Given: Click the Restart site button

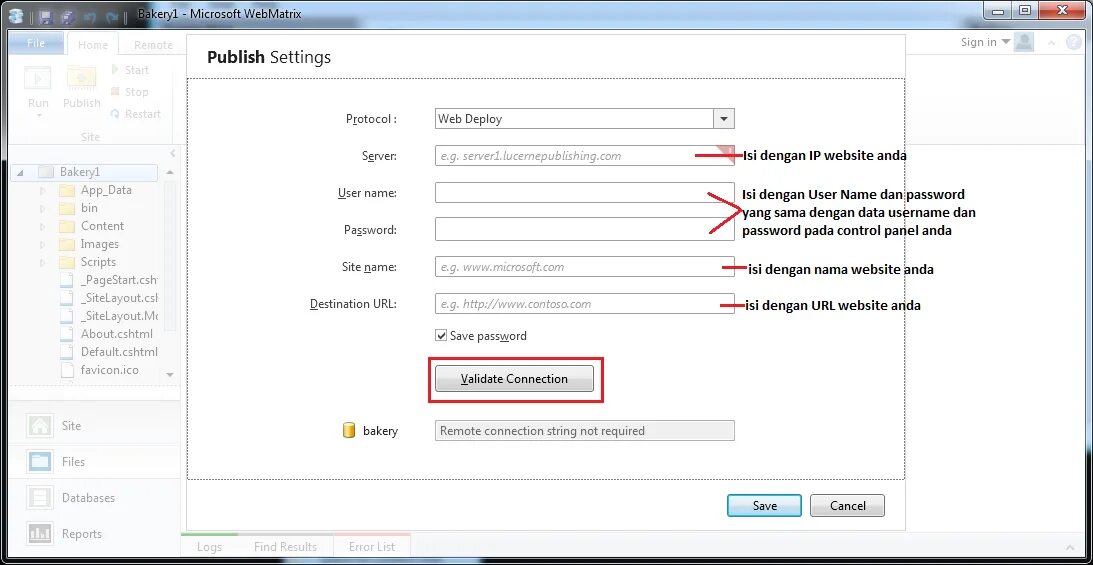Looking at the screenshot, I should pyautogui.click(x=135, y=114).
